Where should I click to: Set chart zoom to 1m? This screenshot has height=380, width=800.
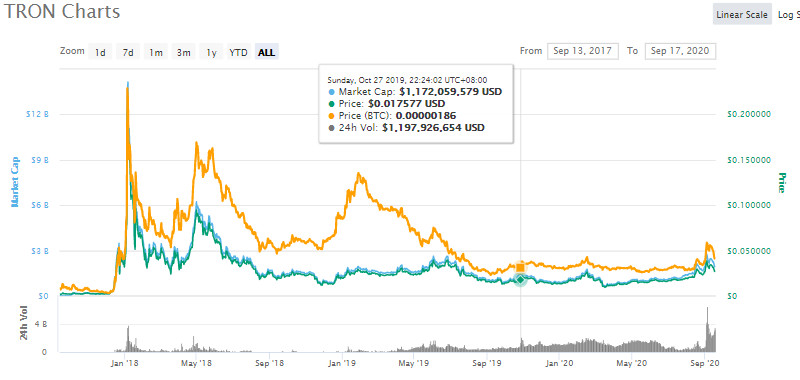pos(156,53)
